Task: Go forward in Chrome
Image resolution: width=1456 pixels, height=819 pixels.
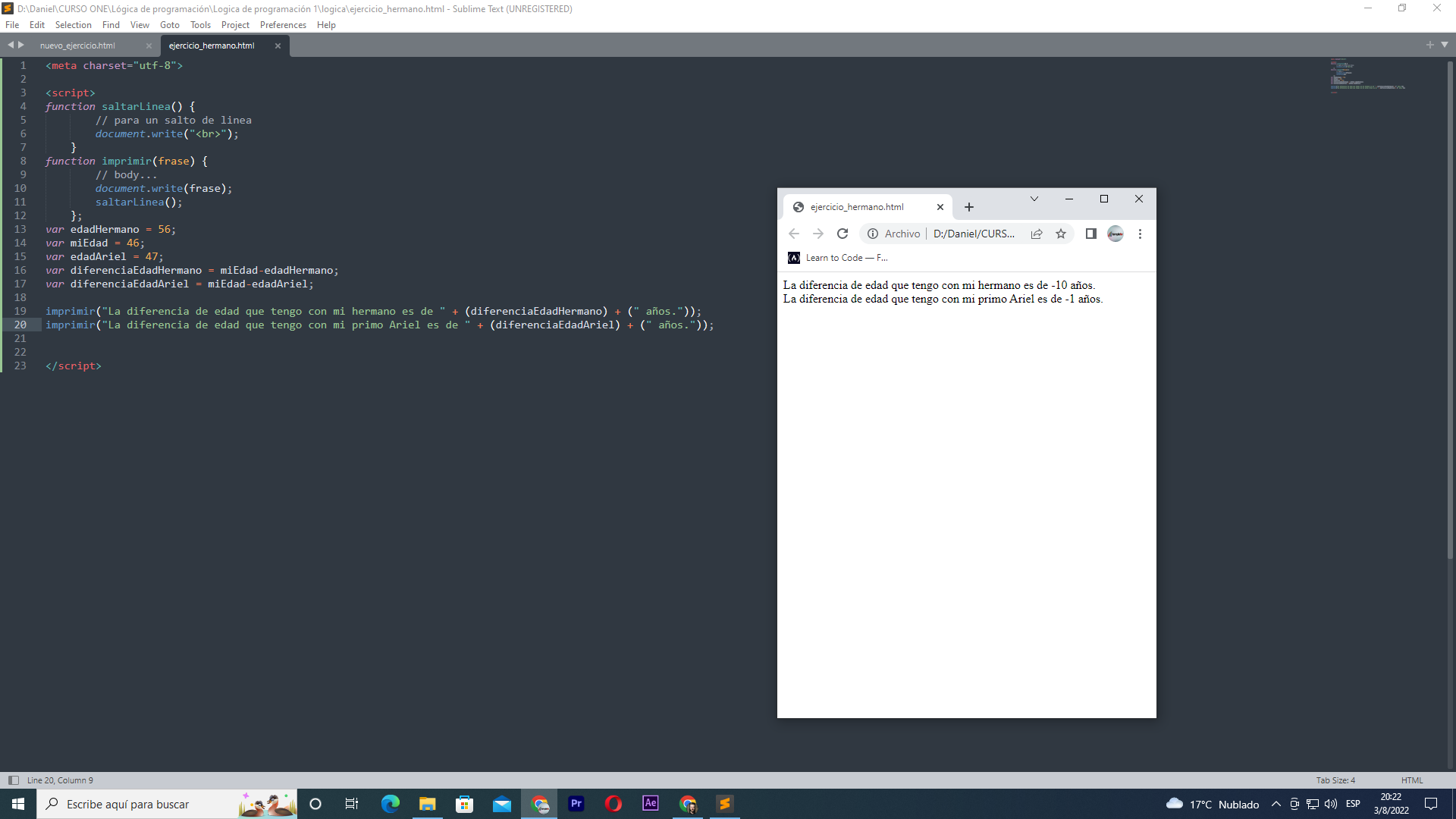Action: tap(818, 234)
